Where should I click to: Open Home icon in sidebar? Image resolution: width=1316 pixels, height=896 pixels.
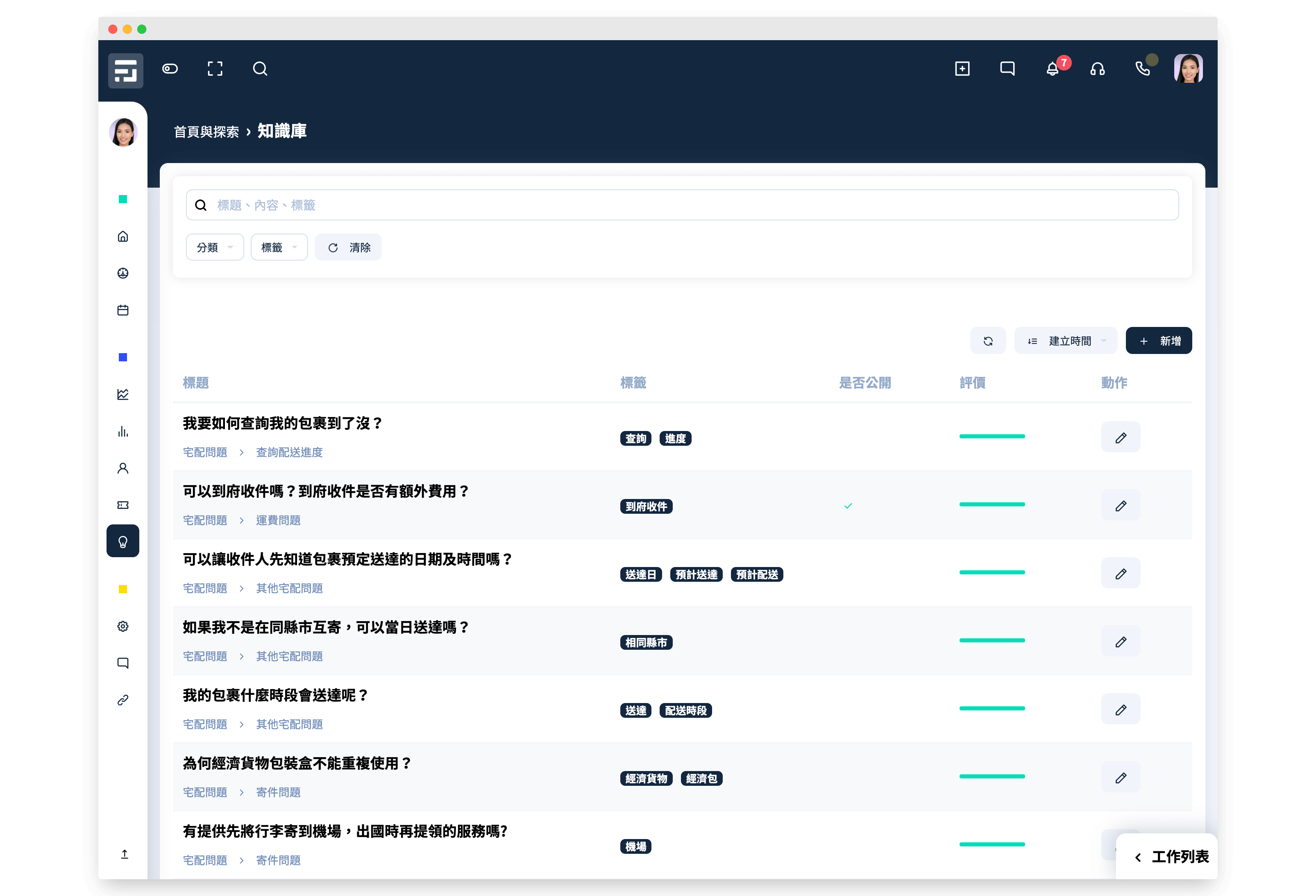pyautogui.click(x=123, y=237)
